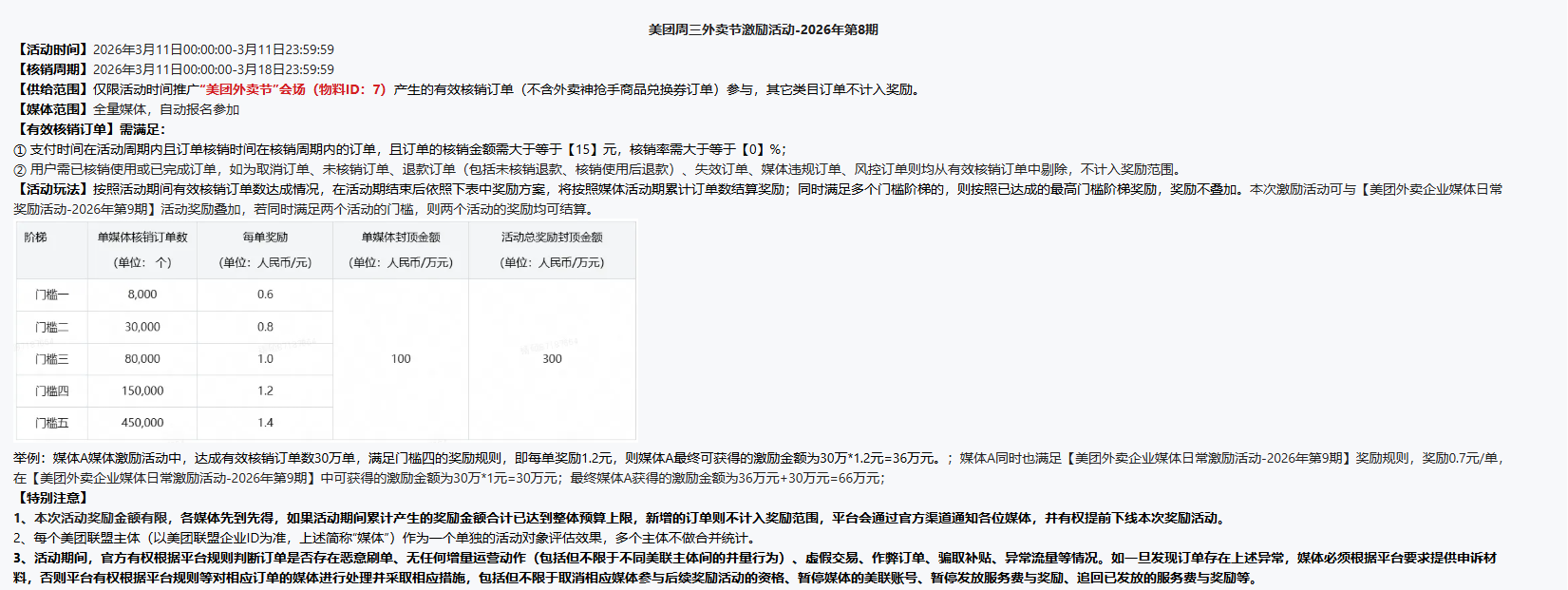Click the 【有效核销订单】 heading

click(89, 129)
